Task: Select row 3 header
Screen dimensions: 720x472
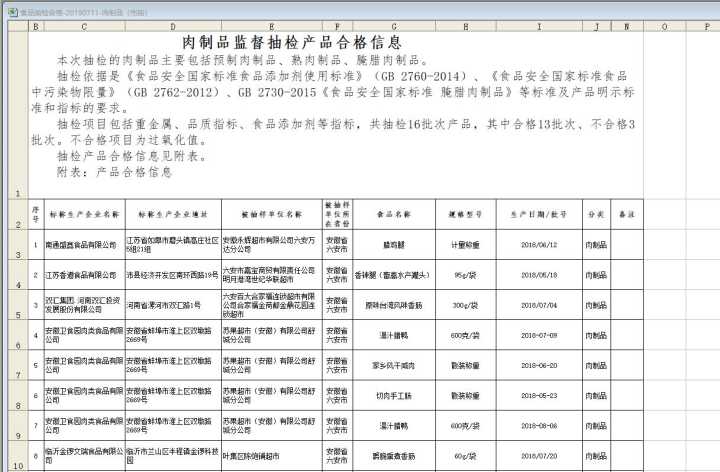Action: coord(18,245)
